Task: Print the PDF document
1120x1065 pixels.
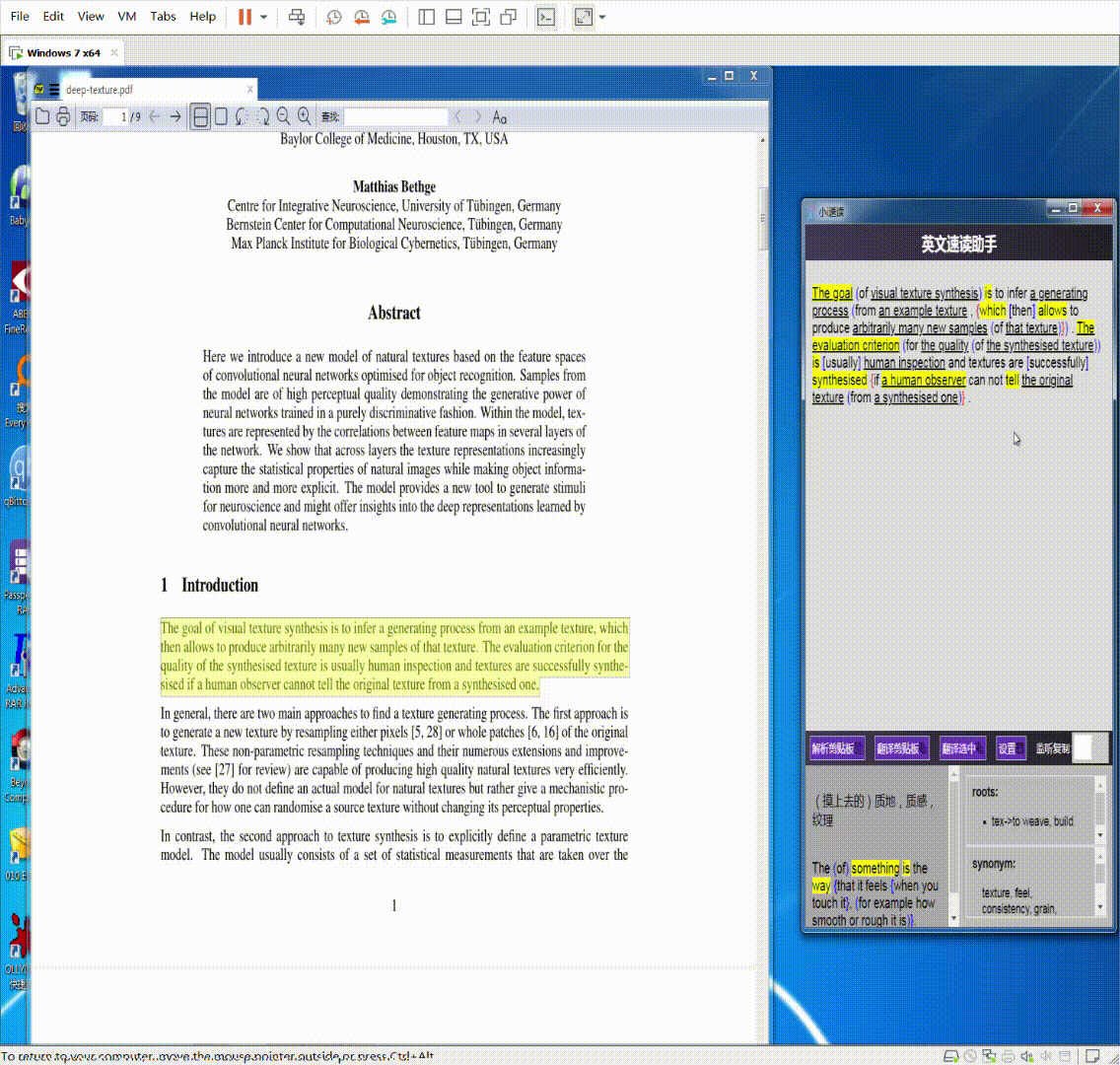Action: pos(63,116)
